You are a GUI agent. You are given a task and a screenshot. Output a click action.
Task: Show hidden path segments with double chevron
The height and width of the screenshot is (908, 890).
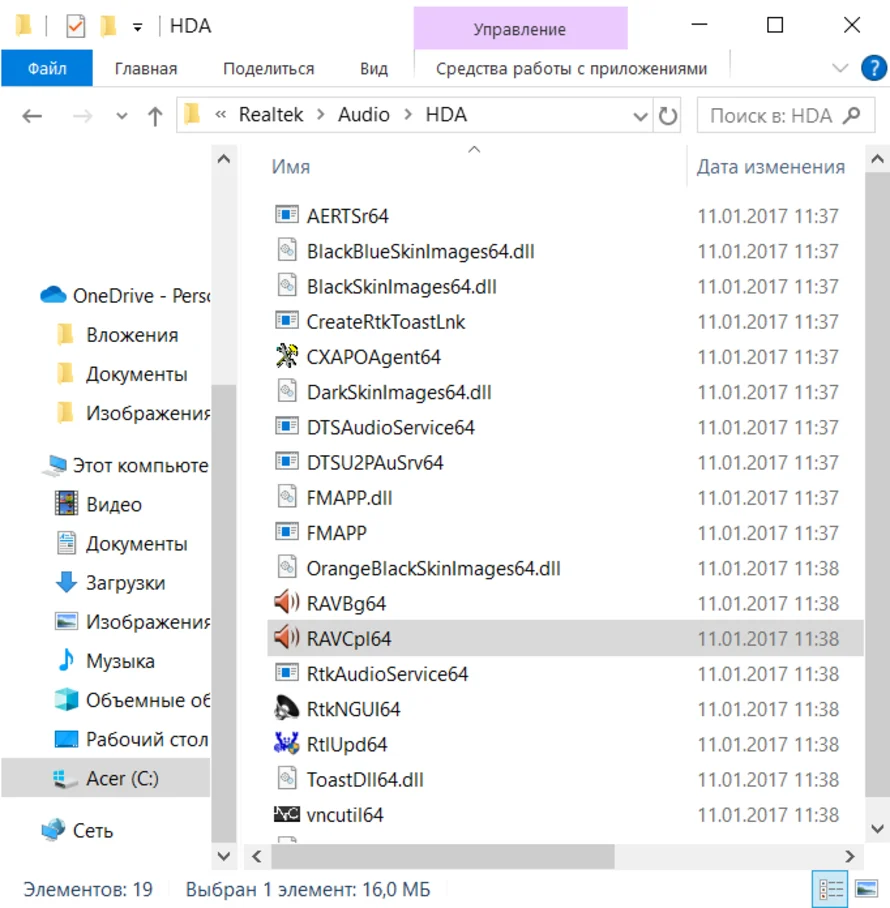coord(220,115)
